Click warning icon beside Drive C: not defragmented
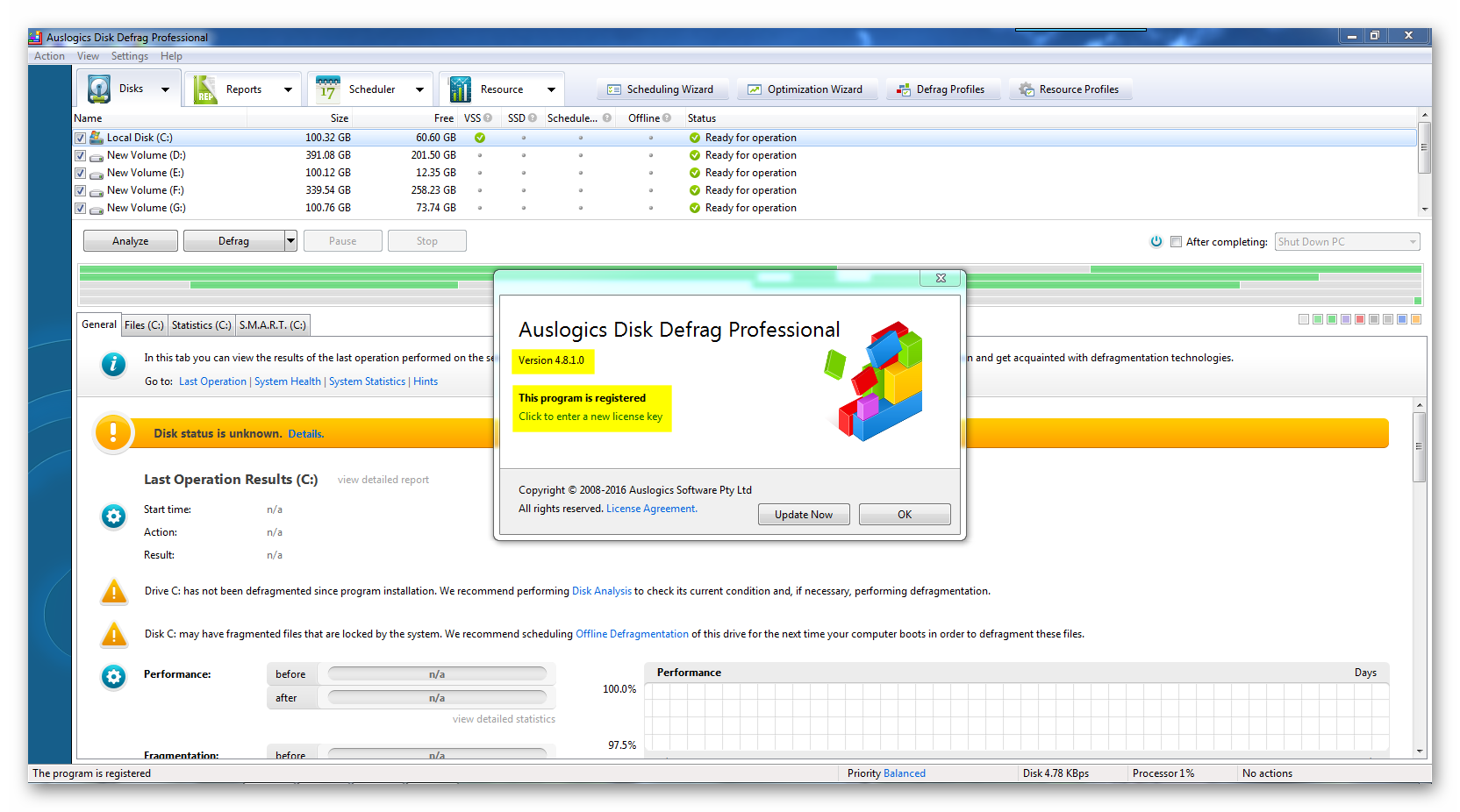 (x=113, y=592)
